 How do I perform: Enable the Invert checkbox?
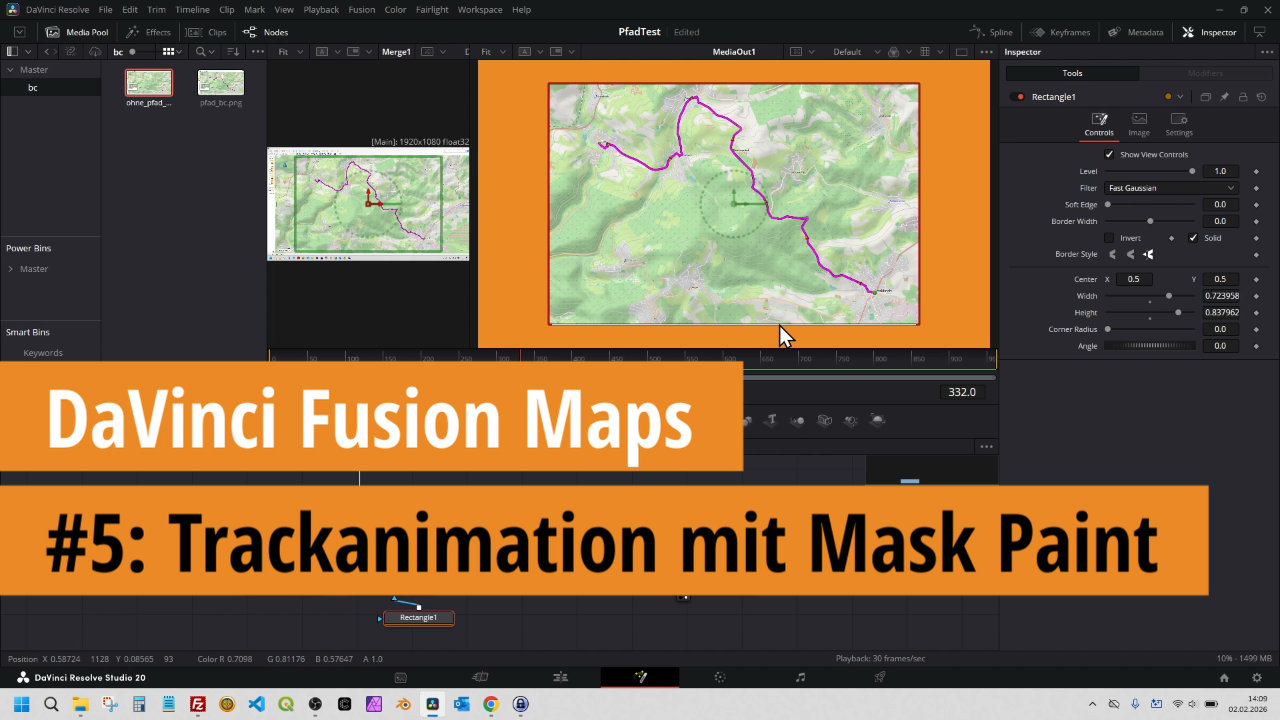coord(1109,238)
